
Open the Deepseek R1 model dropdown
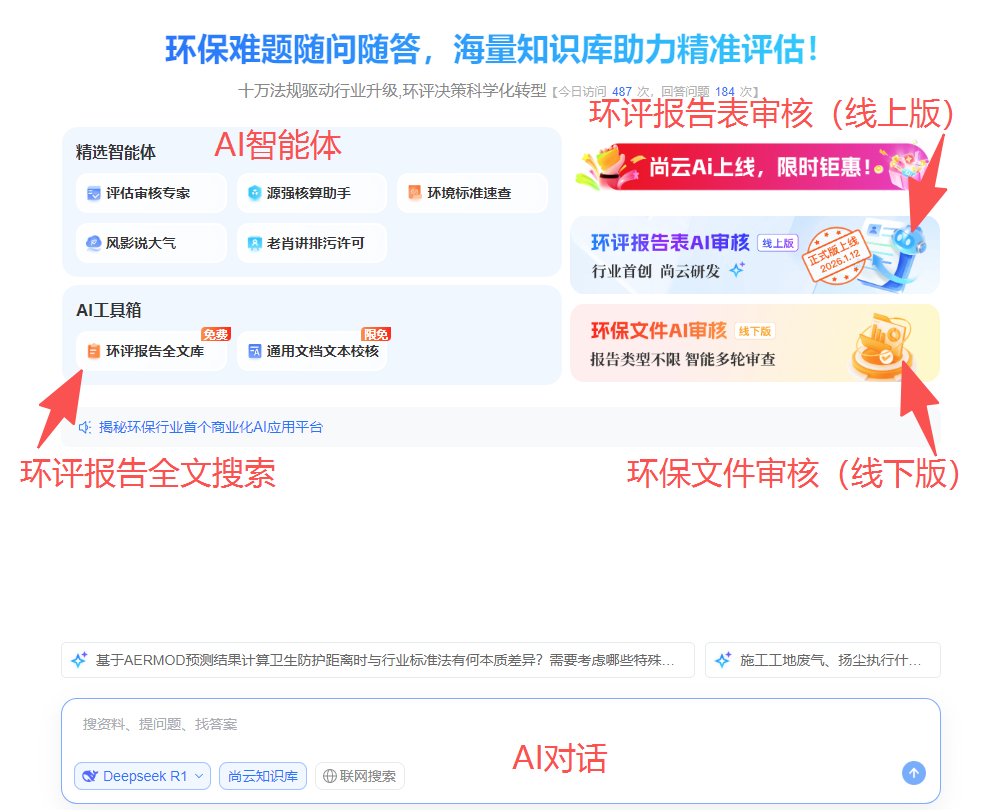[x=142, y=776]
